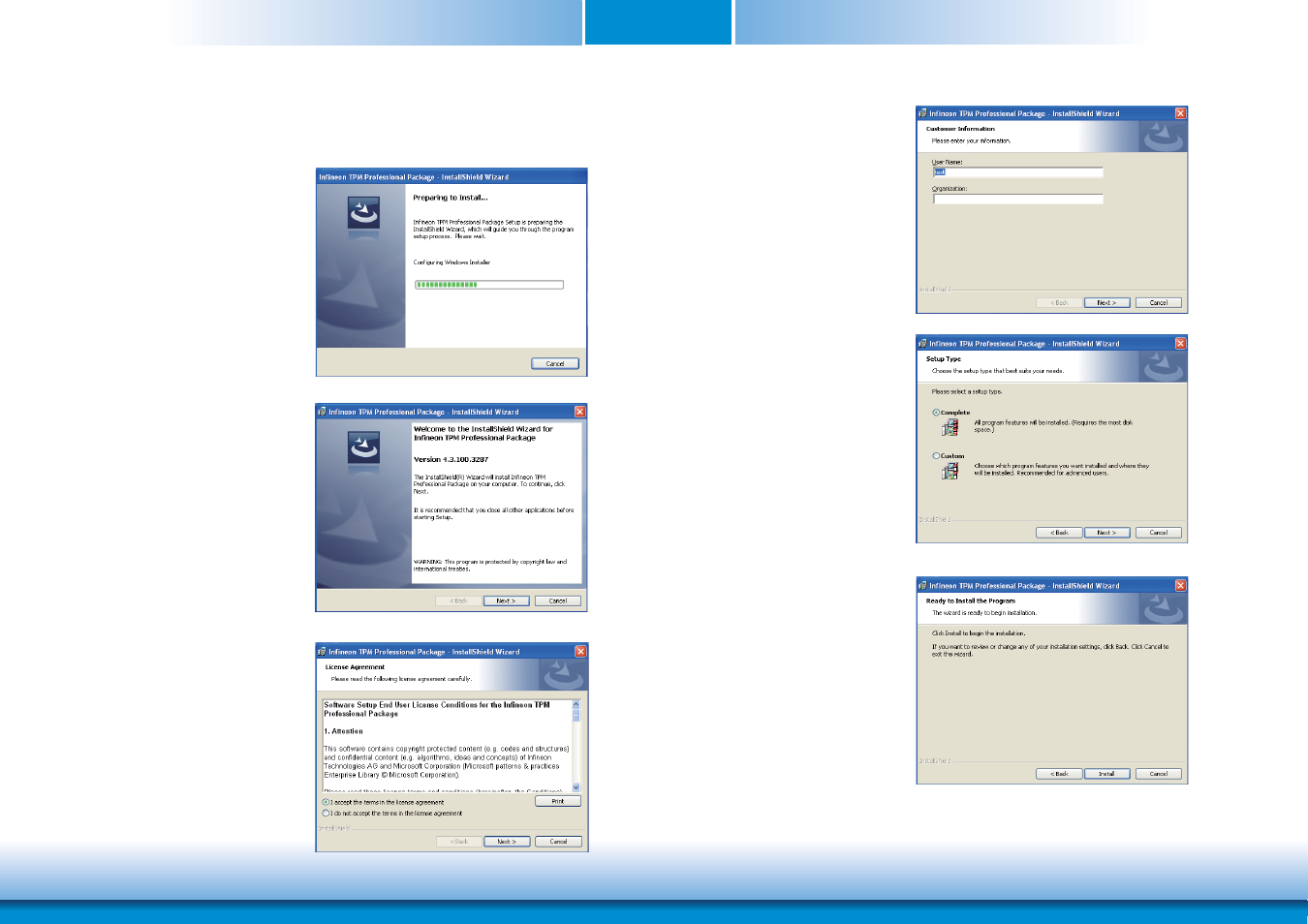
Task: Click the installer logo in Welcome window
Action: click(x=363, y=447)
